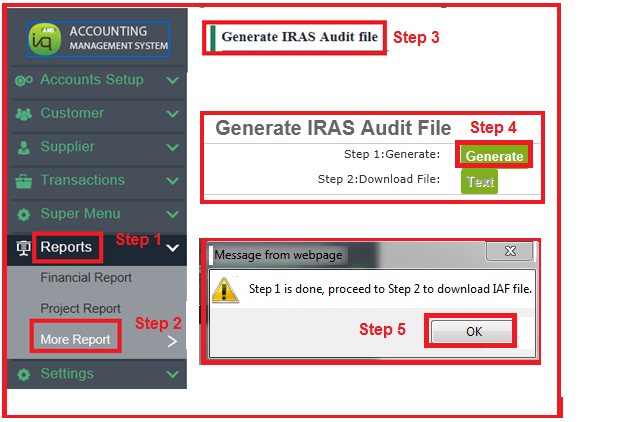Click the Super Menu gear icon
Screen dimensions: 630x422
point(25,215)
